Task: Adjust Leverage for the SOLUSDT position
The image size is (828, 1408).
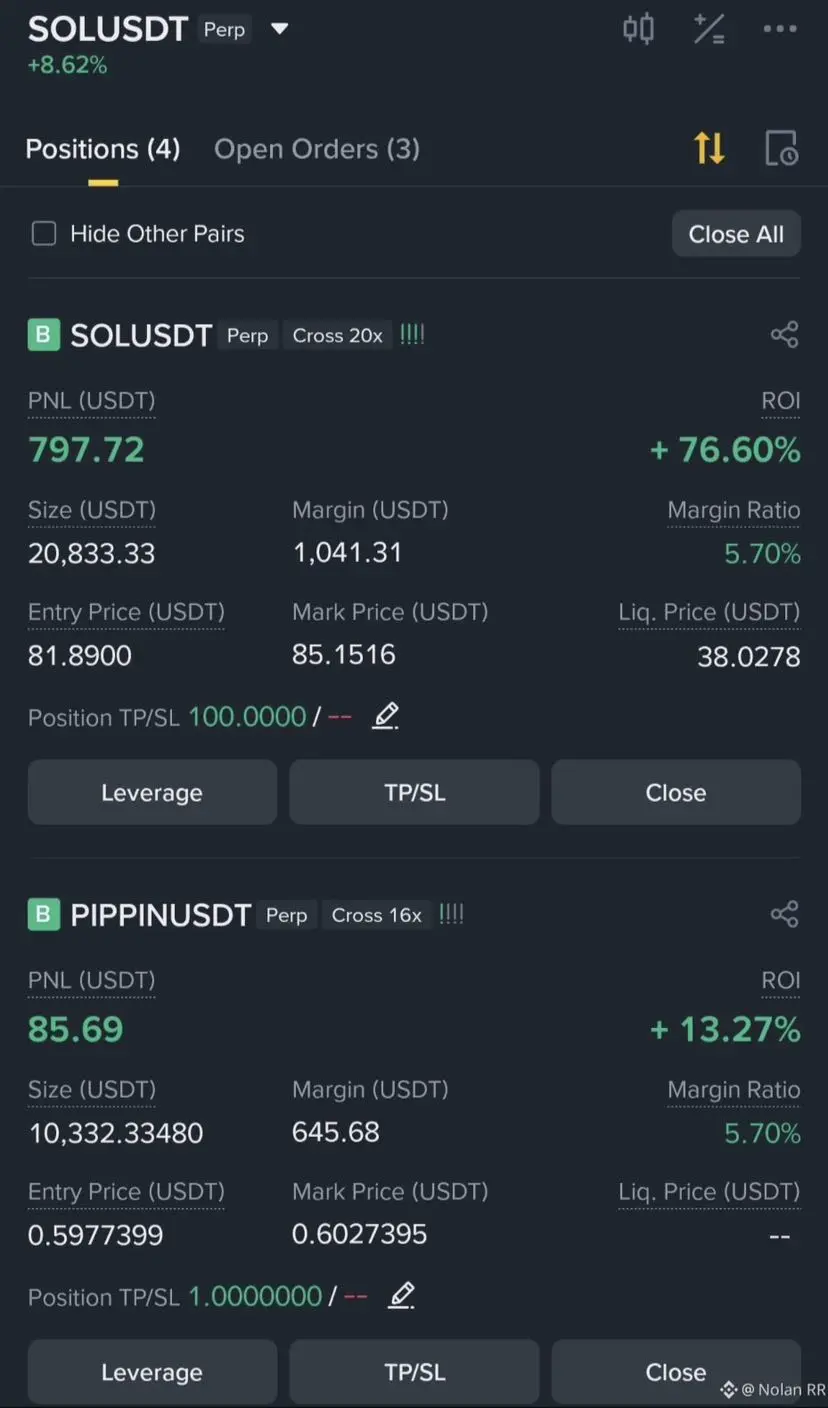Action: pos(152,792)
